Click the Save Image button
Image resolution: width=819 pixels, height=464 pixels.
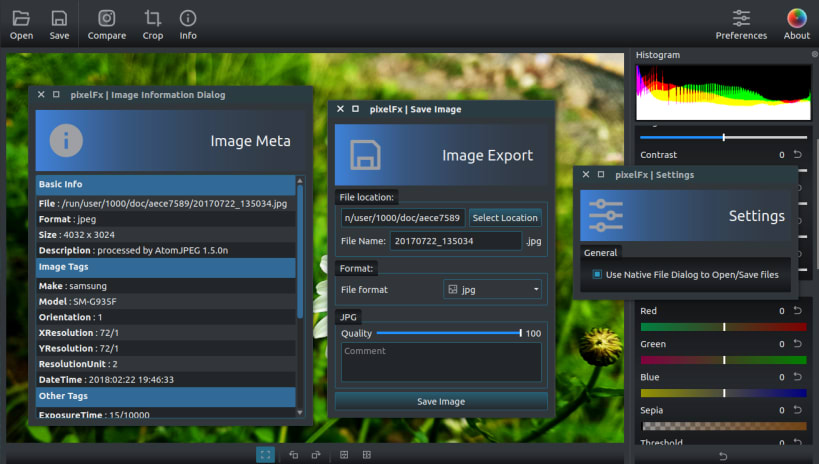pyautogui.click(x=441, y=401)
